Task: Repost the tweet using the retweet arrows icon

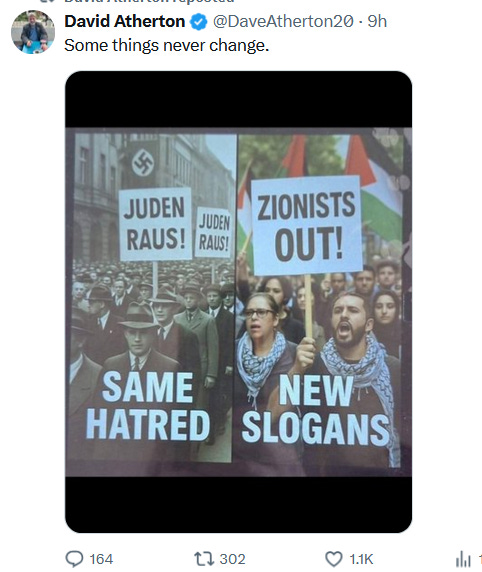Action: coord(204,559)
